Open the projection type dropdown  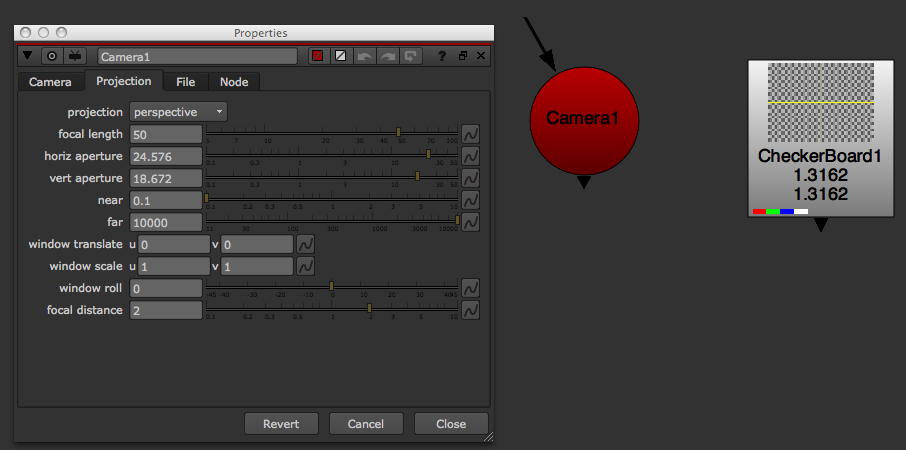click(178, 112)
